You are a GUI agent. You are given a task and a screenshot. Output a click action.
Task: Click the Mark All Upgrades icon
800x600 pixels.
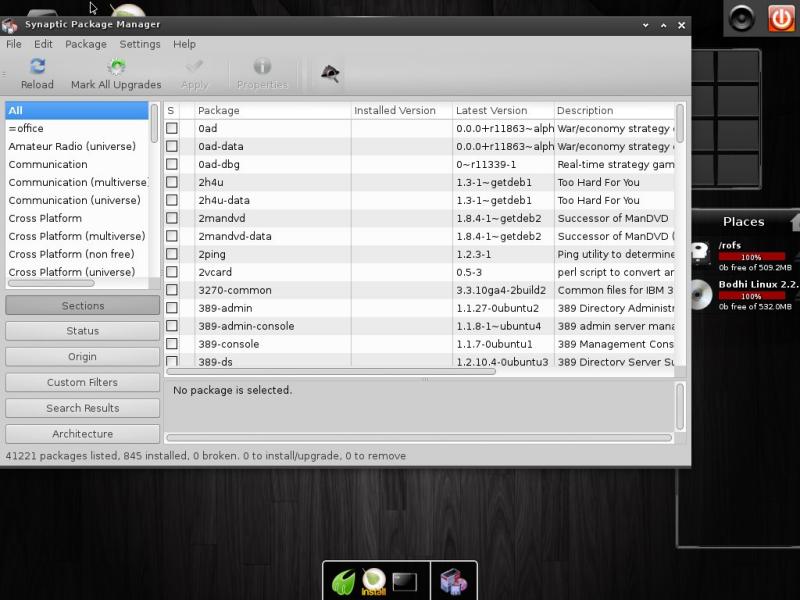click(x=117, y=66)
